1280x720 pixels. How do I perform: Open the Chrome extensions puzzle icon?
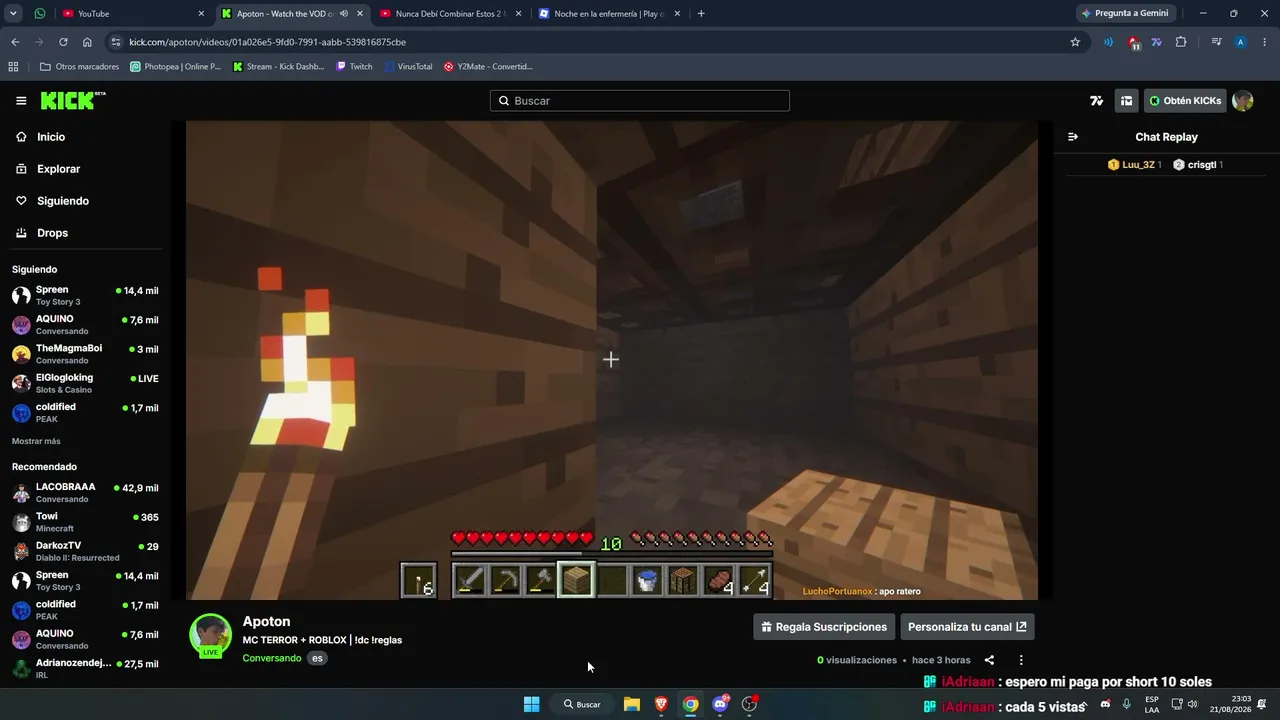(1181, 42)
